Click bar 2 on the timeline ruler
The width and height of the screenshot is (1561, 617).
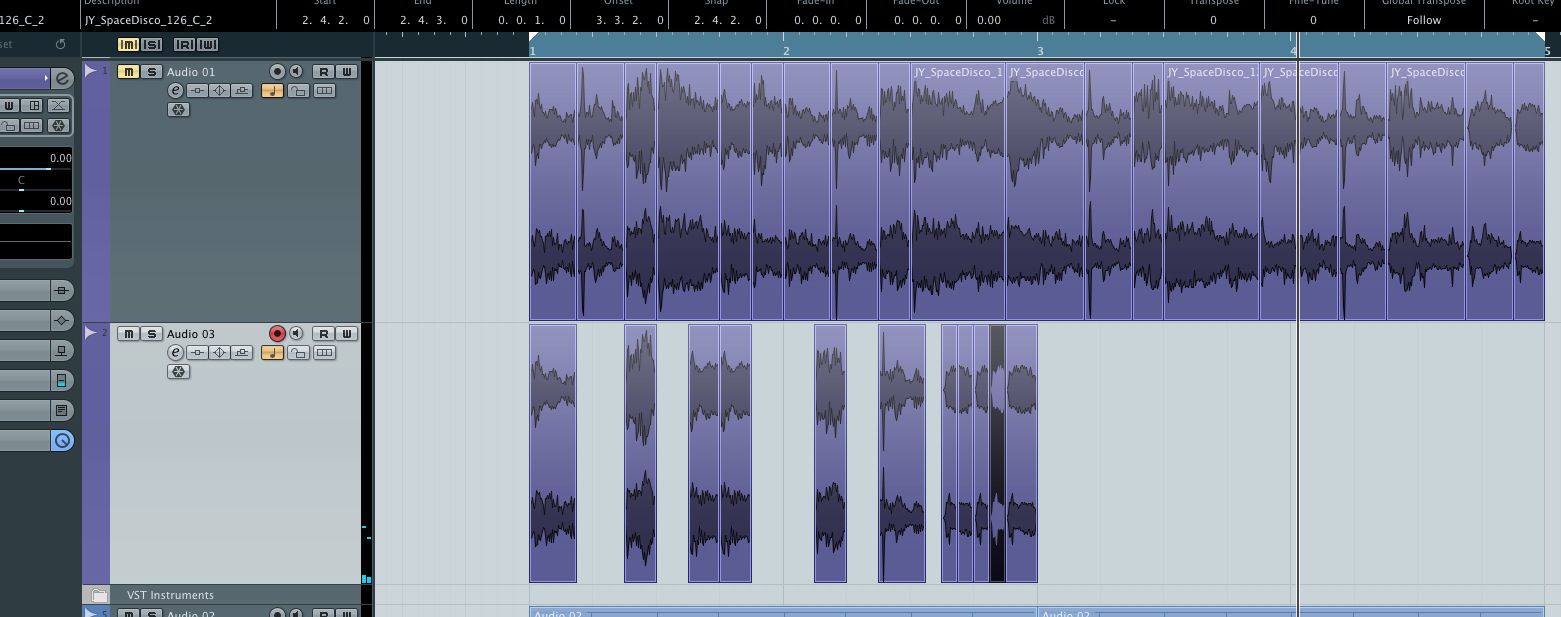[786, 49]
